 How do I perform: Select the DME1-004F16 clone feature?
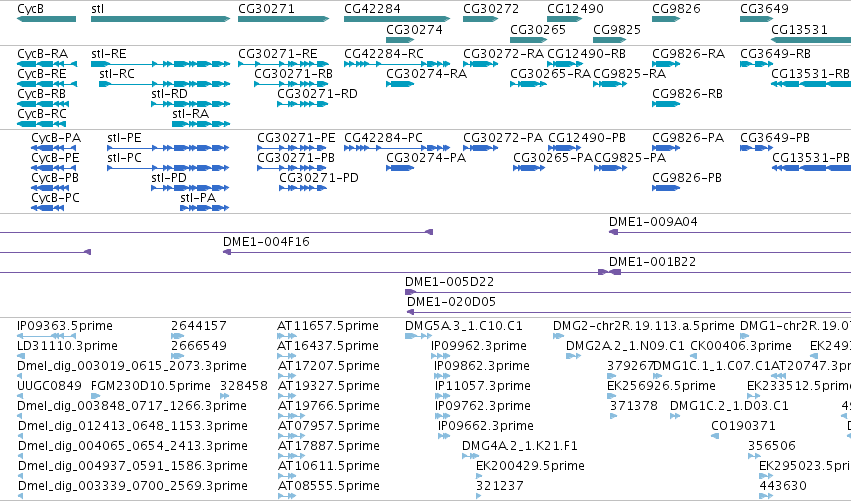pyautogui.click(x=537, y=252)
